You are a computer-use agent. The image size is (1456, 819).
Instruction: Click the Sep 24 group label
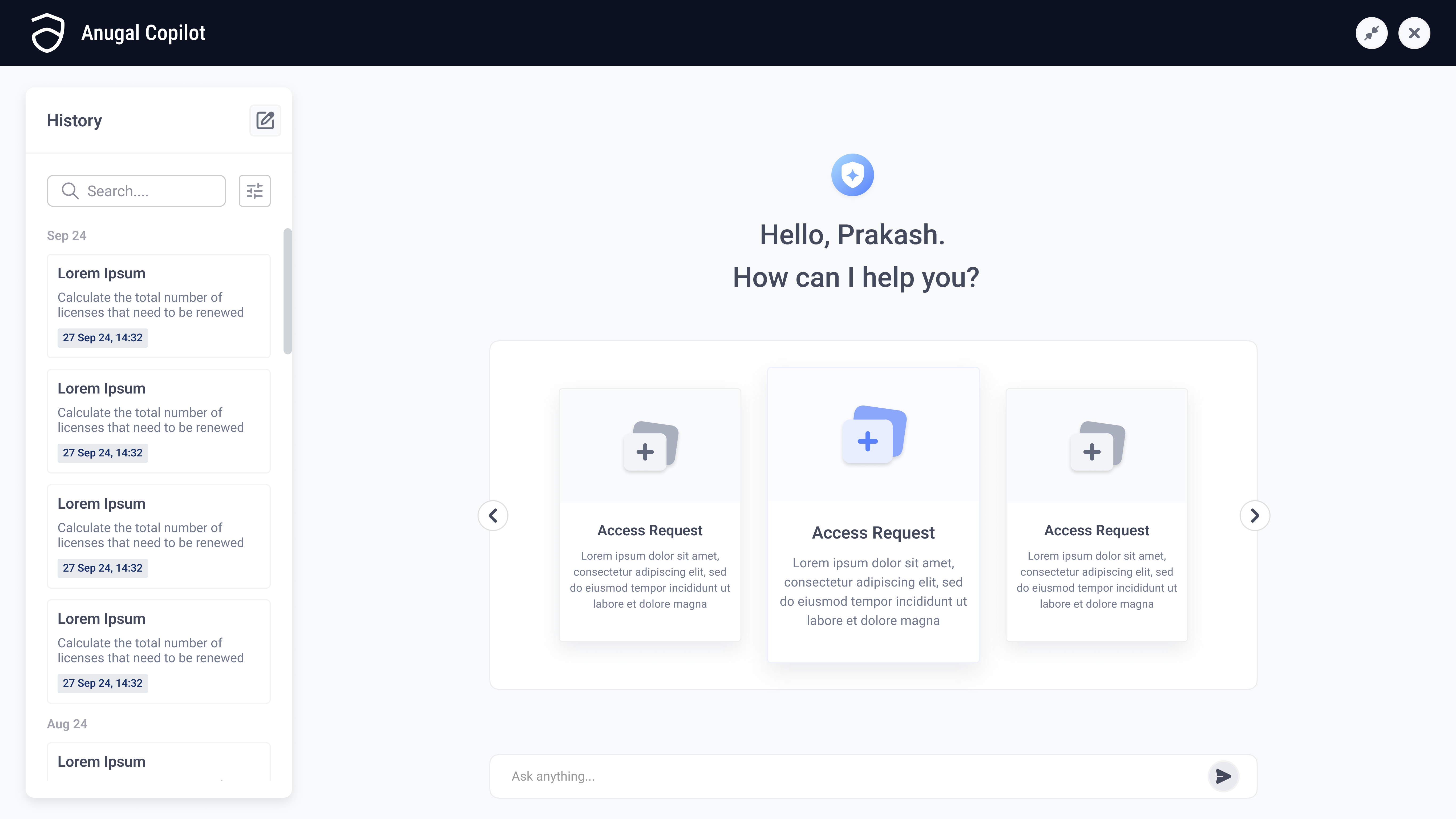[67, 235]
